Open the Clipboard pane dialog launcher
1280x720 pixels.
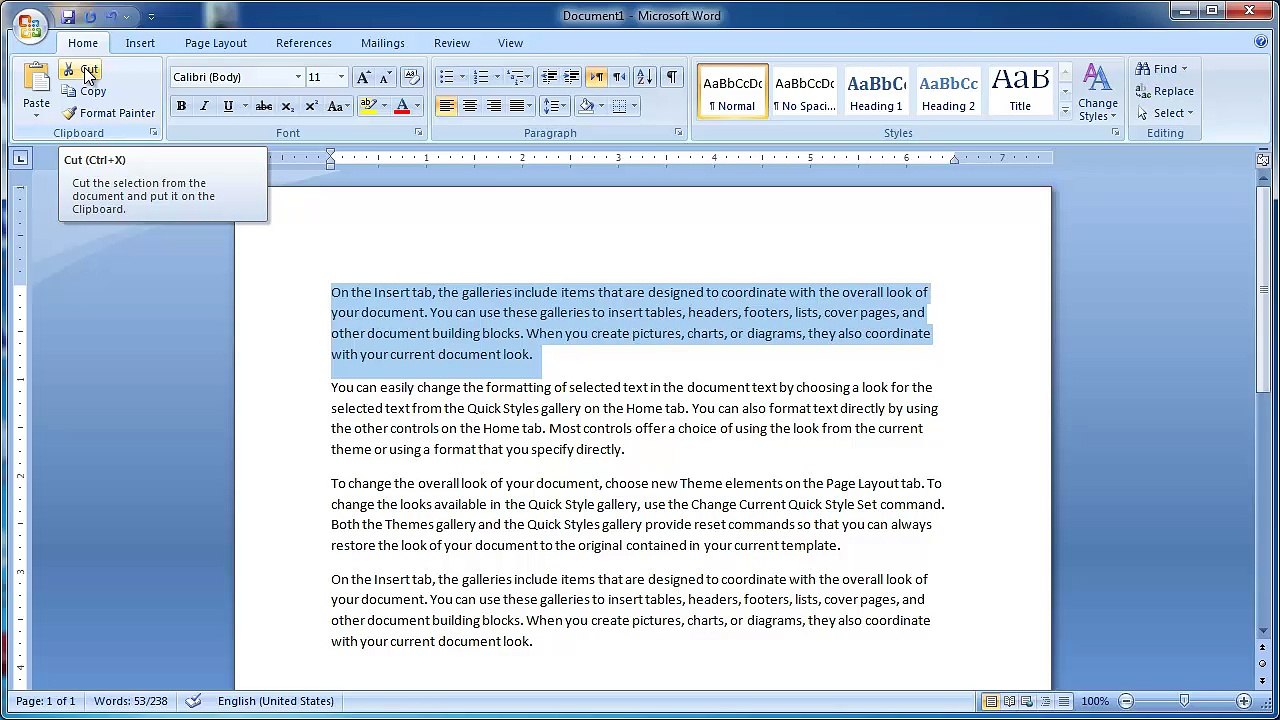(x=153, y=133)
